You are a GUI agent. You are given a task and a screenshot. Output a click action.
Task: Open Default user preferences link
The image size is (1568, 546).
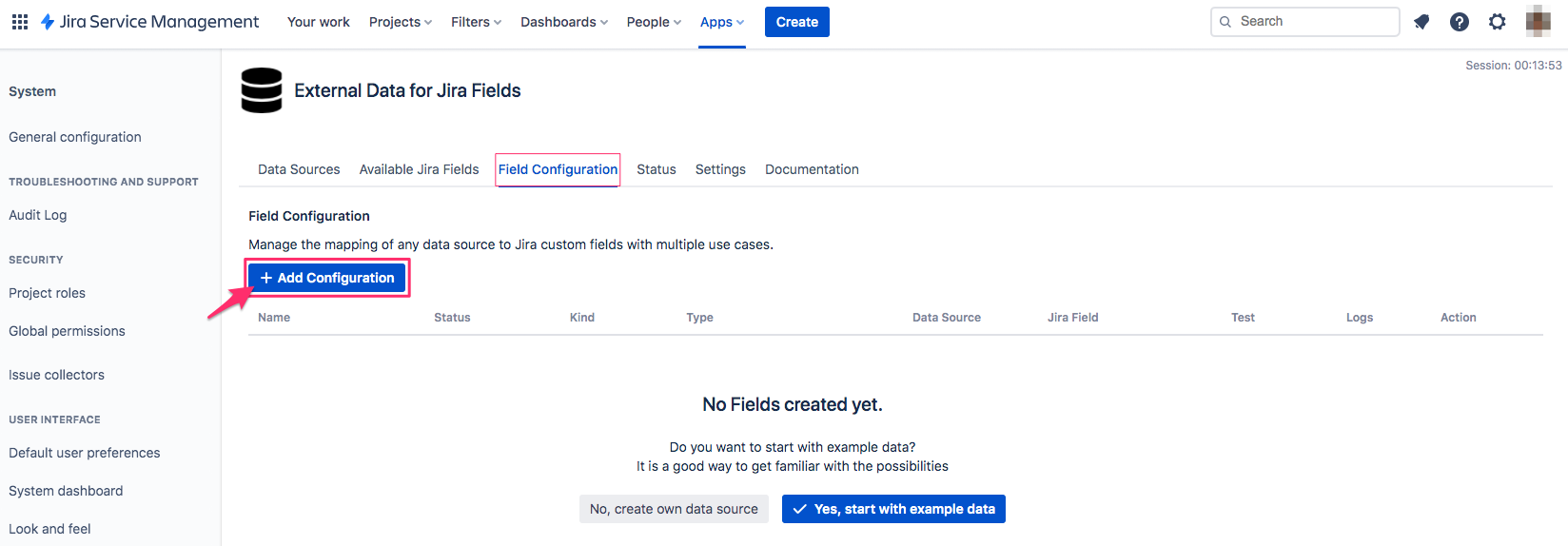(x=85, y=453)
